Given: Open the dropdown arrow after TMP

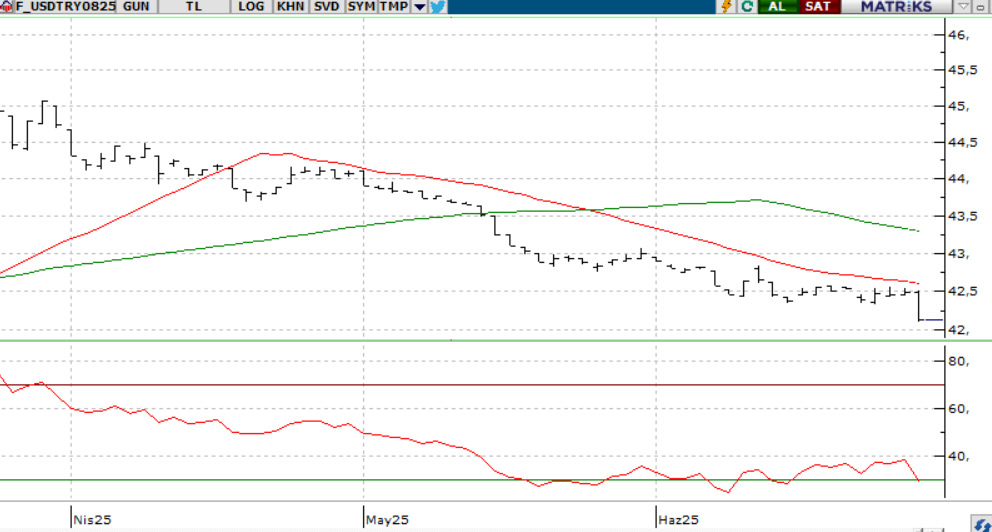Looking at the screenshot, I should [419, 7].
